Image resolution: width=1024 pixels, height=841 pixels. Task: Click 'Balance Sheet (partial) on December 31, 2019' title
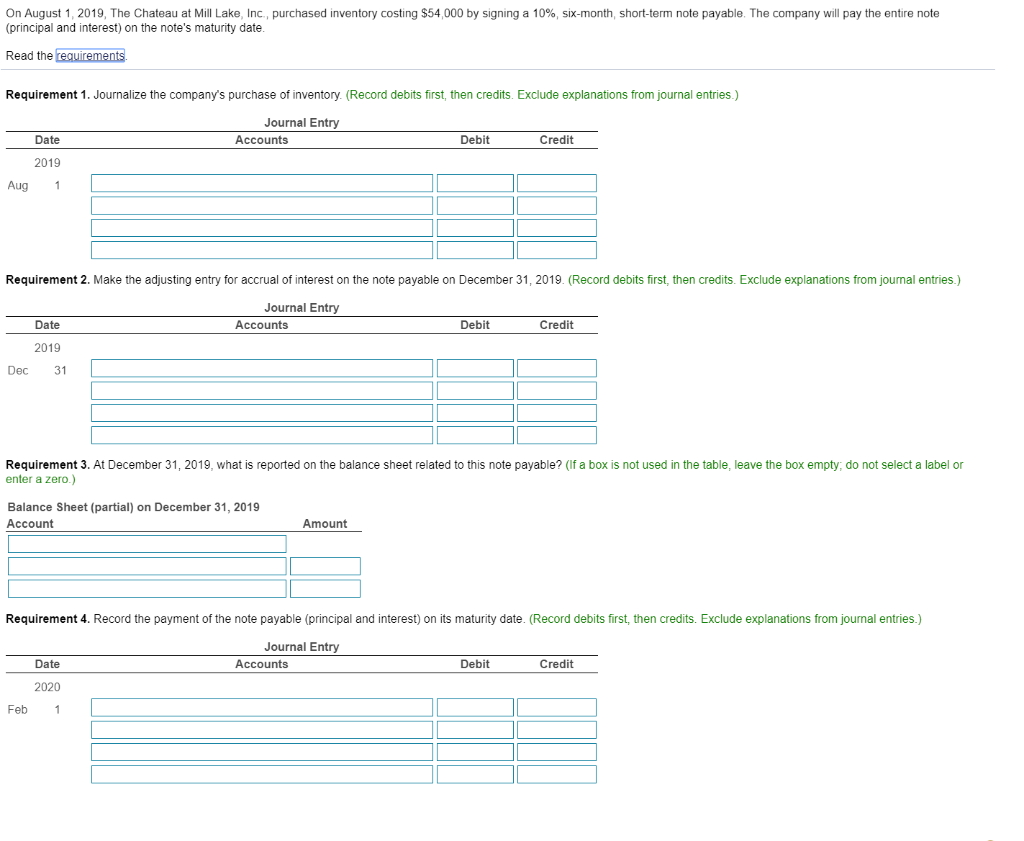pyautogui.click(x=133, y=507)
